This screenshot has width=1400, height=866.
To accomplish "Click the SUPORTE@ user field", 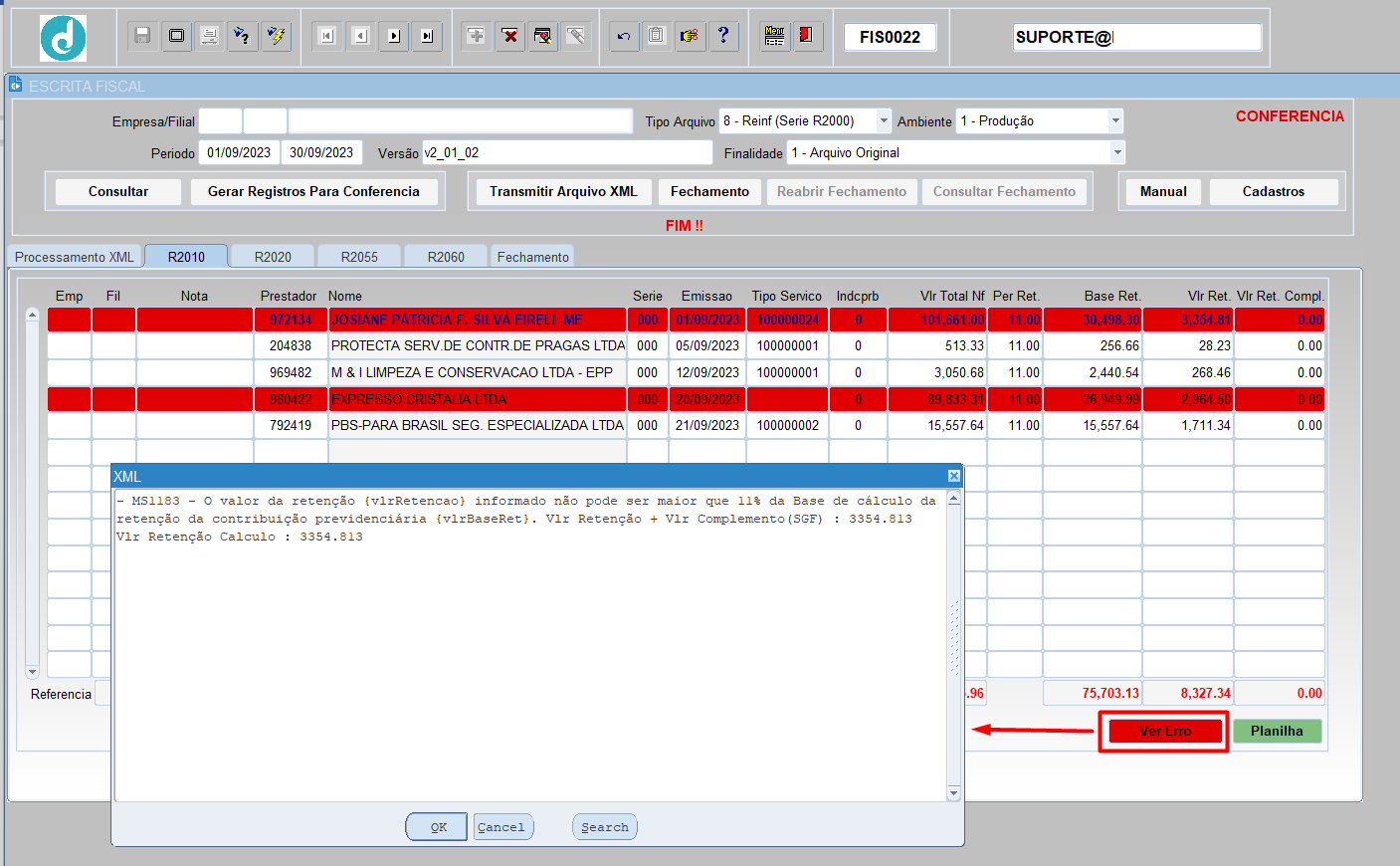I will pos(1137,37).
